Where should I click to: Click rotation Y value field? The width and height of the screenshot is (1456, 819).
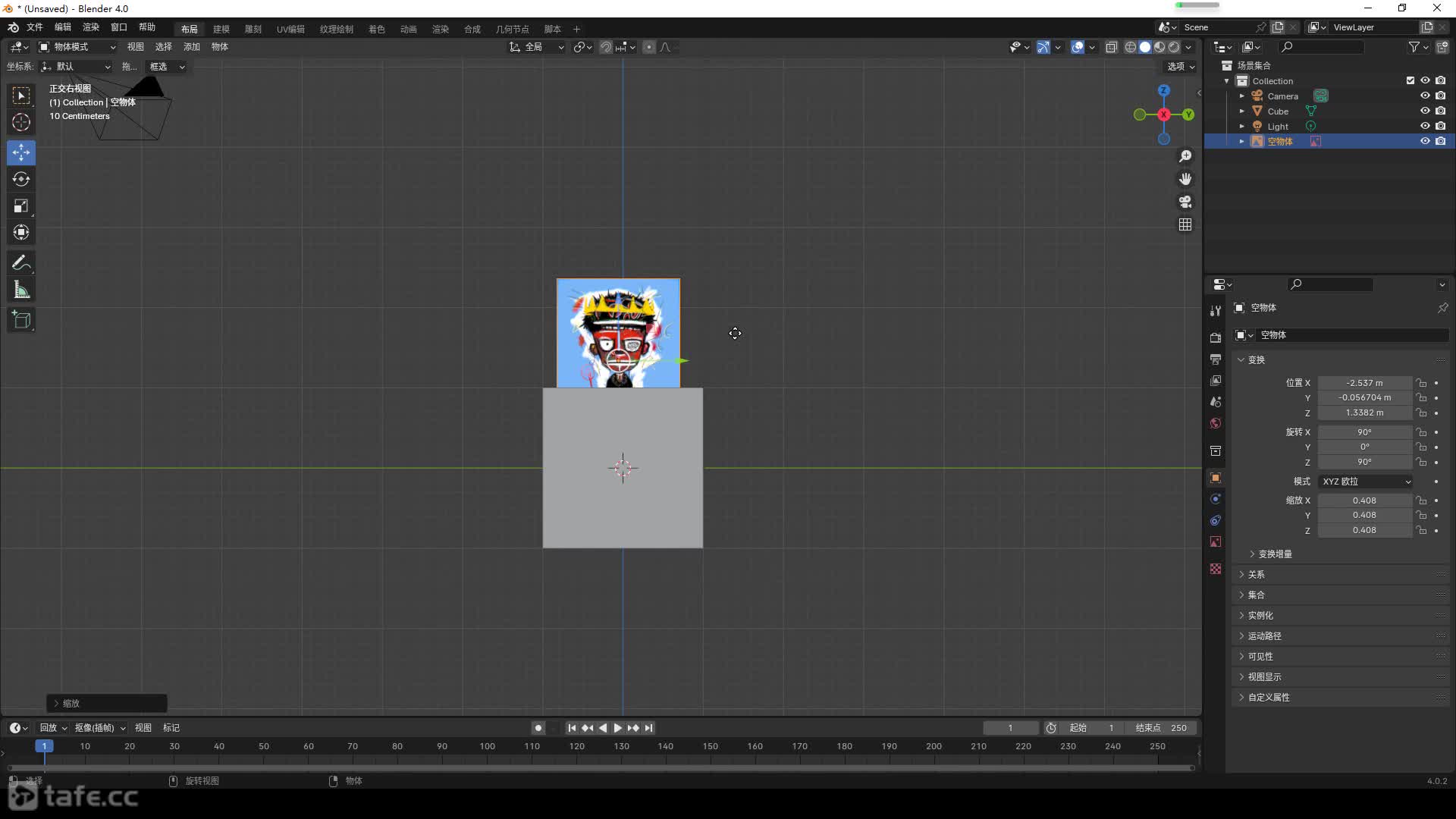tap(1365, 447)
